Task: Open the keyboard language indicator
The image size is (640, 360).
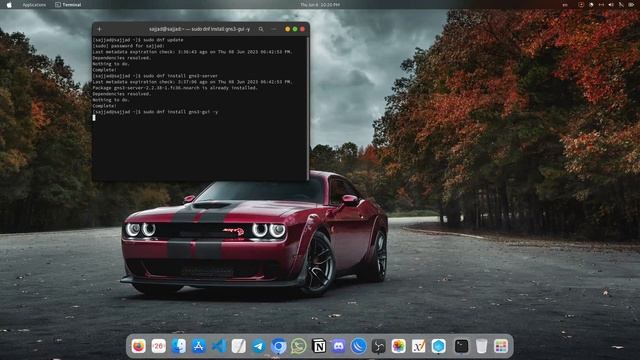Action: click(565, 5)
